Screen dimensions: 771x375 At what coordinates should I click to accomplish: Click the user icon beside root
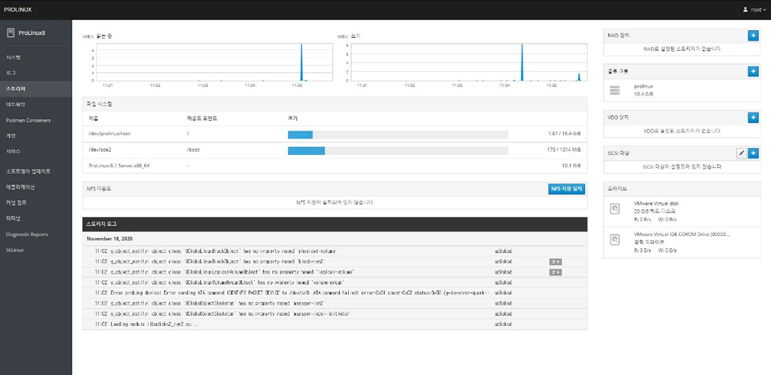(745, 9)
